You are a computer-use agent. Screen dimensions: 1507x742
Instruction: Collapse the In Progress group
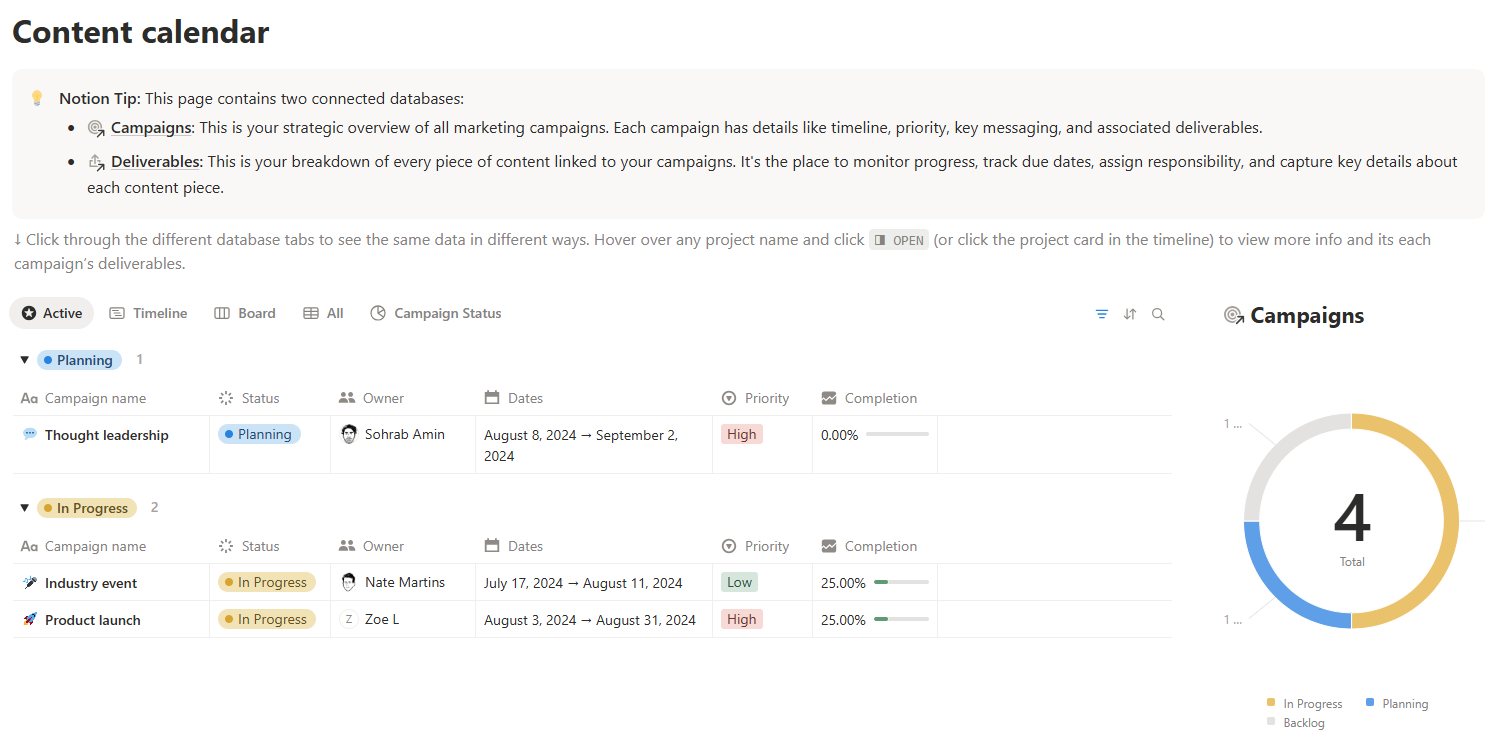pos(24,507)
